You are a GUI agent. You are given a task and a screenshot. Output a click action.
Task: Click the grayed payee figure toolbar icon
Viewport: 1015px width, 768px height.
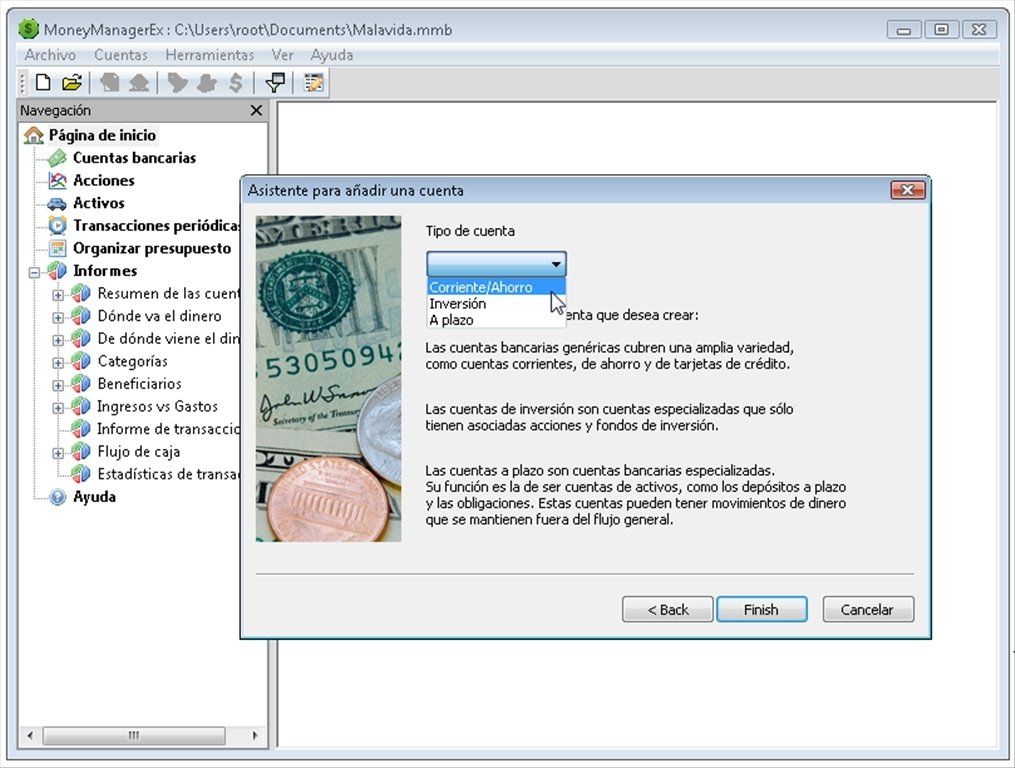click(206, 82)
